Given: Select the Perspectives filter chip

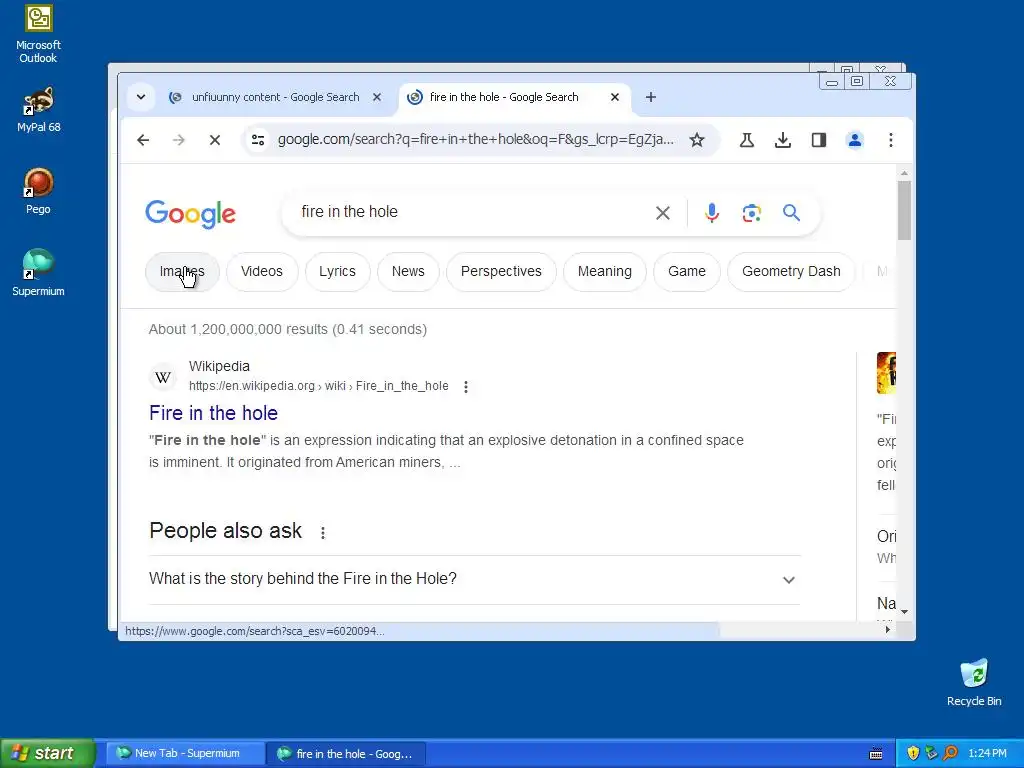Looking at the screenshot, I should pos(501,271).
